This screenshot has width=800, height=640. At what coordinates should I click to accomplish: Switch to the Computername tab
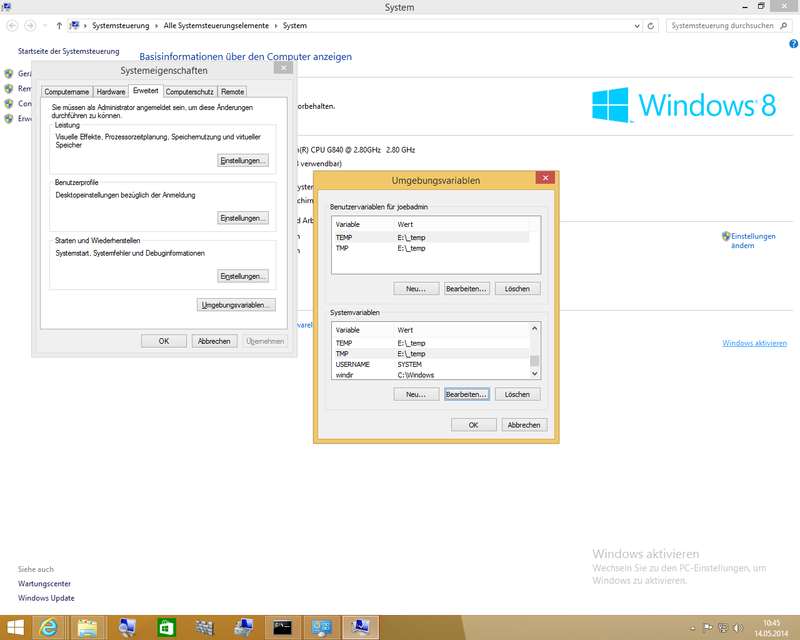[x=67, y=91]
